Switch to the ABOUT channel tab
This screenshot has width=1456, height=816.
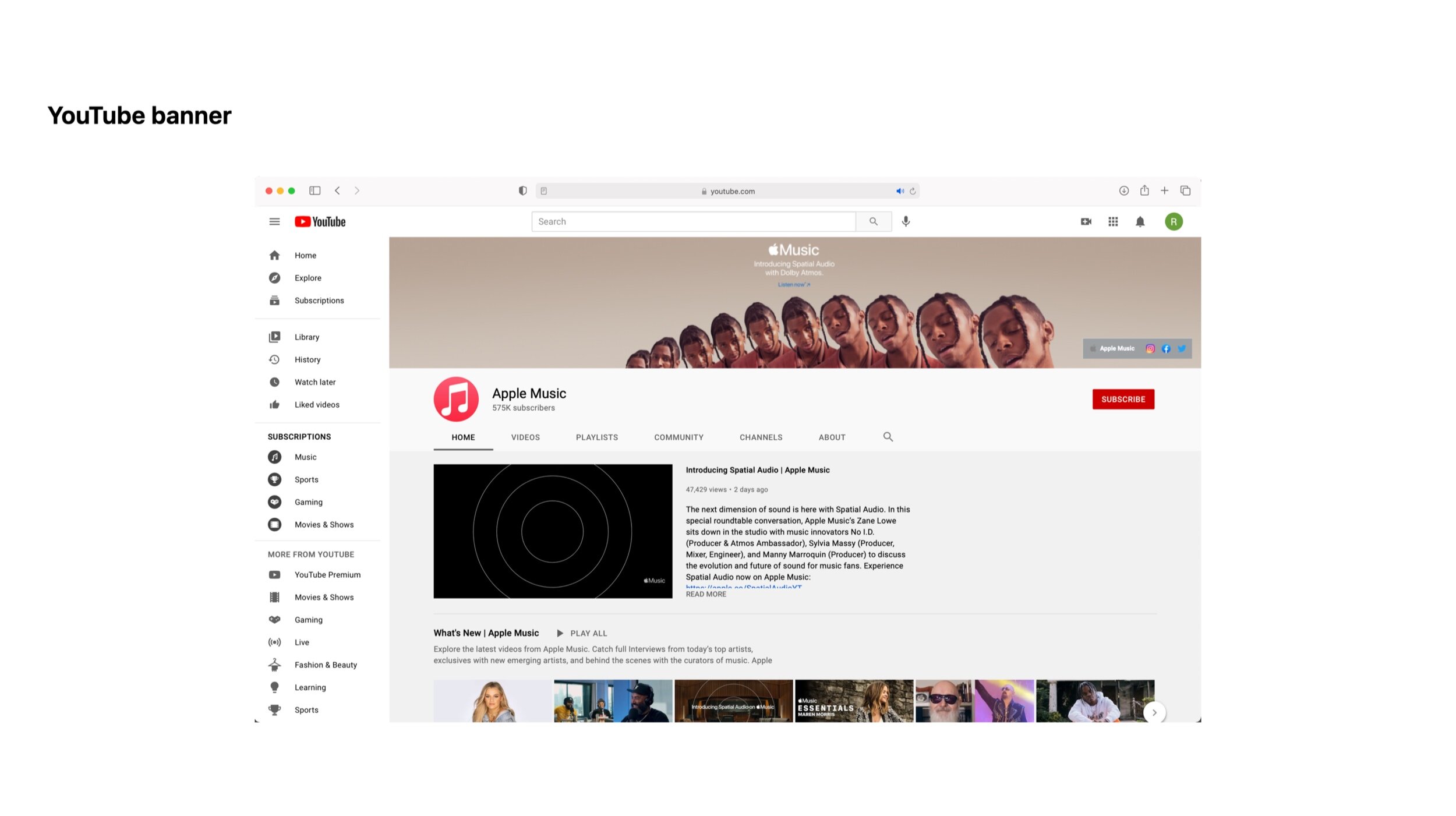point(832,437)
